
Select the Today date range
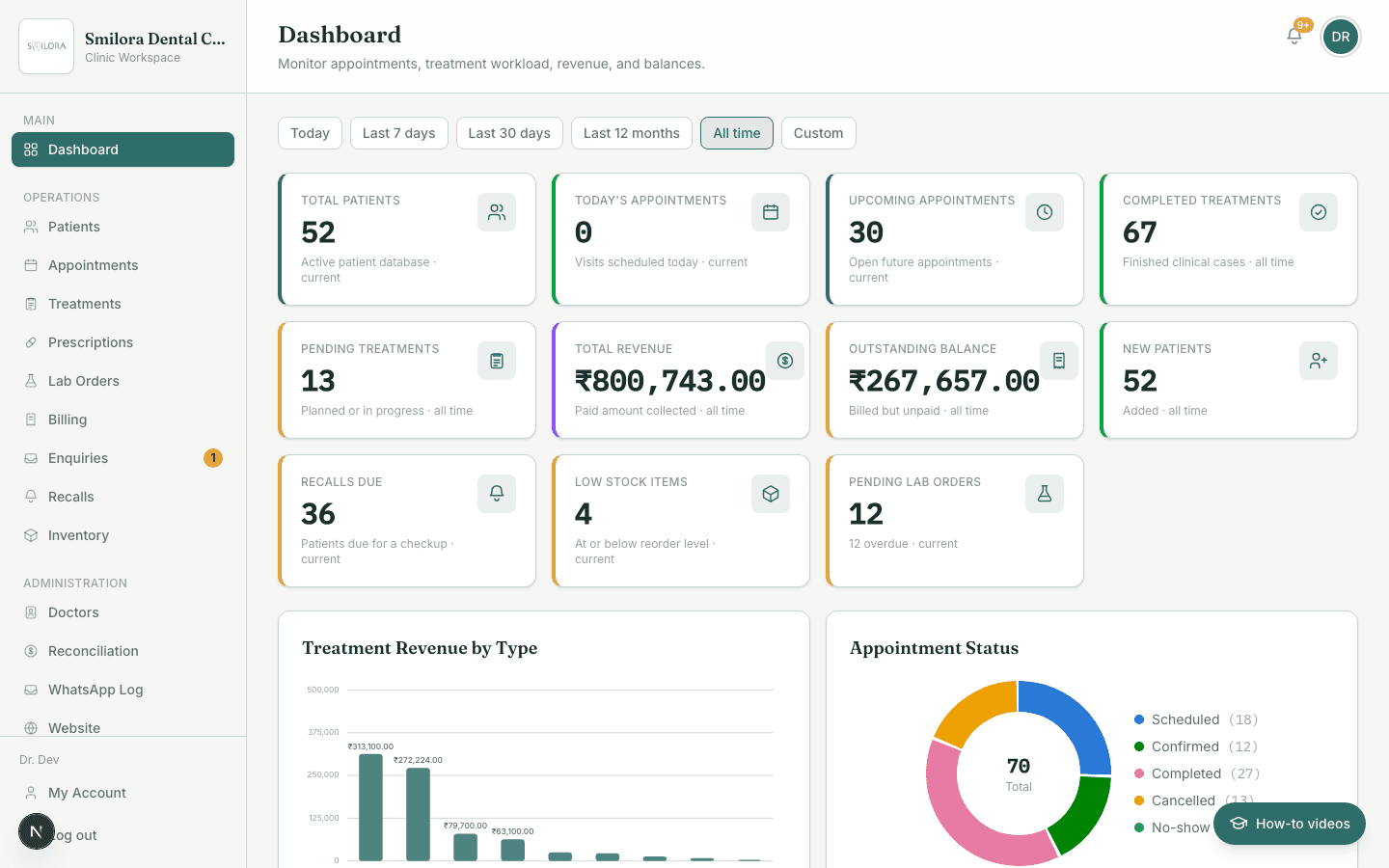click(311, 133)
